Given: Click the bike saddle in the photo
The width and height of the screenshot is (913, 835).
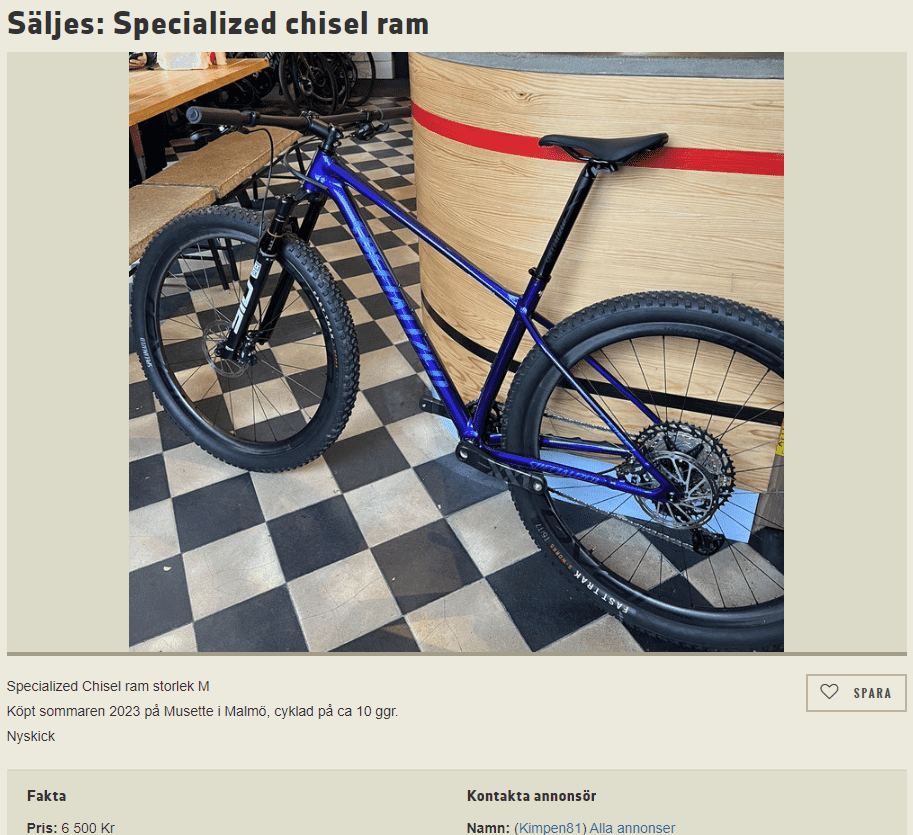Looking at the screenshot, I should tap(604, 147).
